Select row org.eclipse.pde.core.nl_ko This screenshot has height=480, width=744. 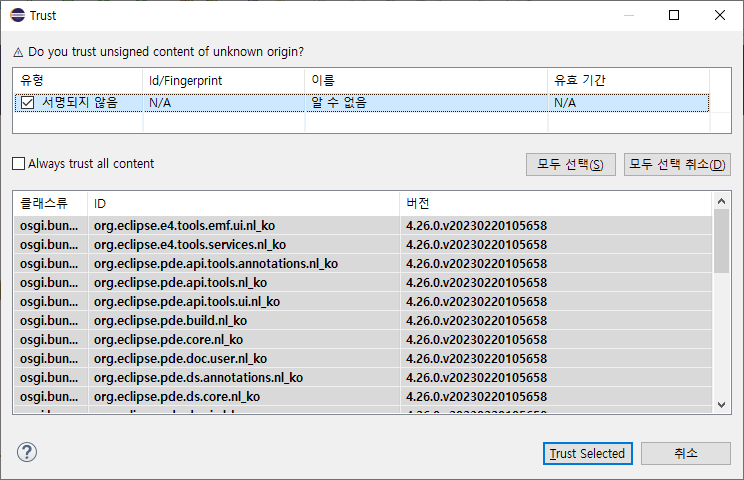pos(363,340)
